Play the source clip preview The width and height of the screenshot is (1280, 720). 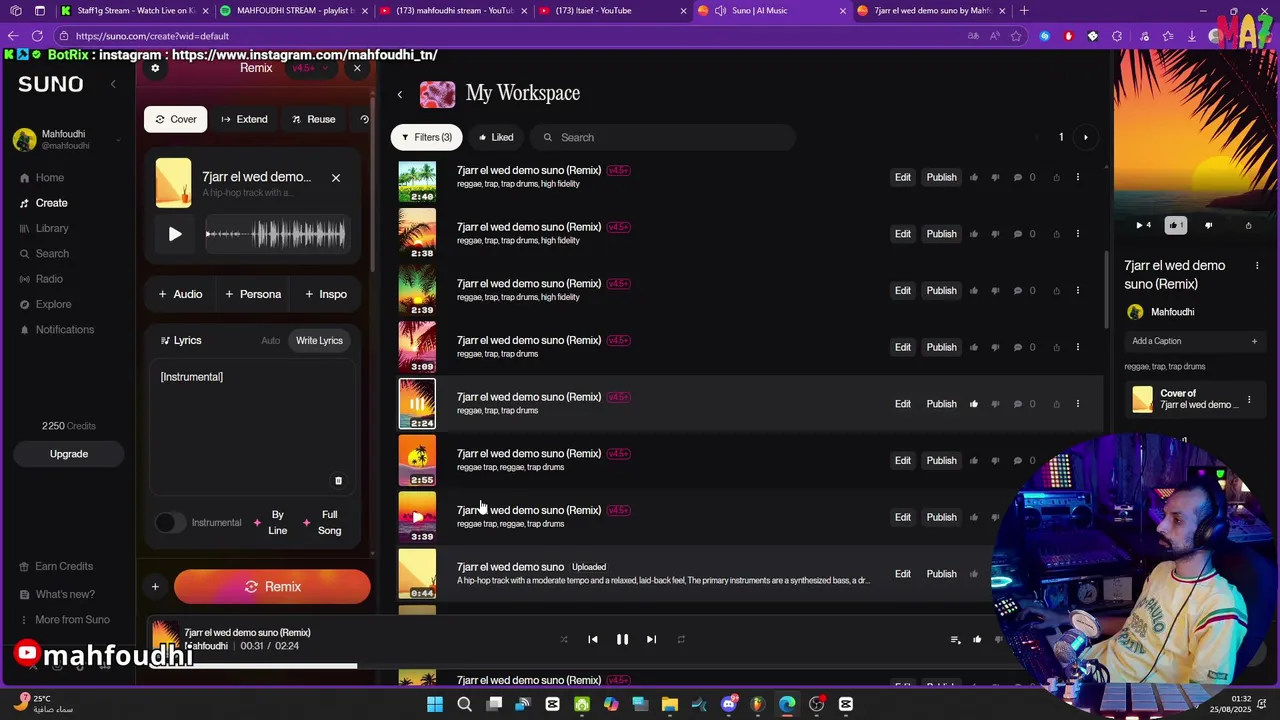[175, 234]
